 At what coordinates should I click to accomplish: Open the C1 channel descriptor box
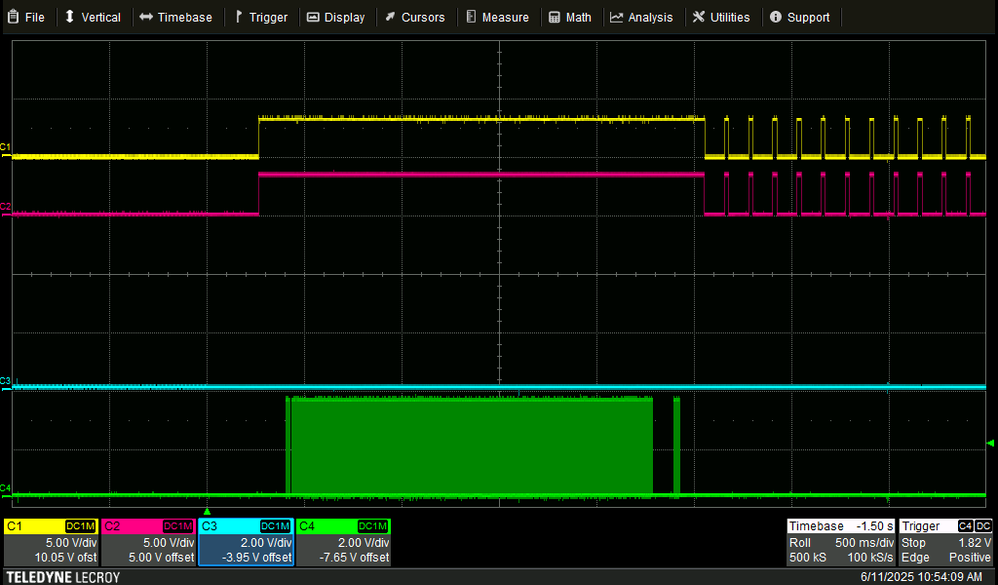pyautogui.click(x=51, y=542)
